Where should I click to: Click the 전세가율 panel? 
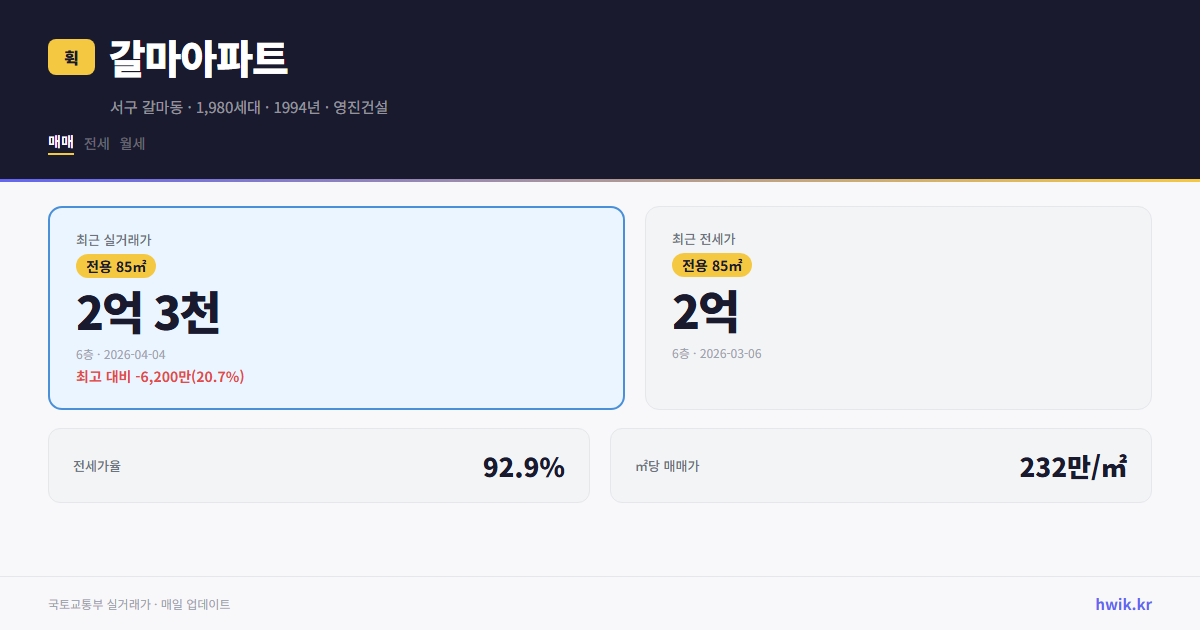[318, 465]
